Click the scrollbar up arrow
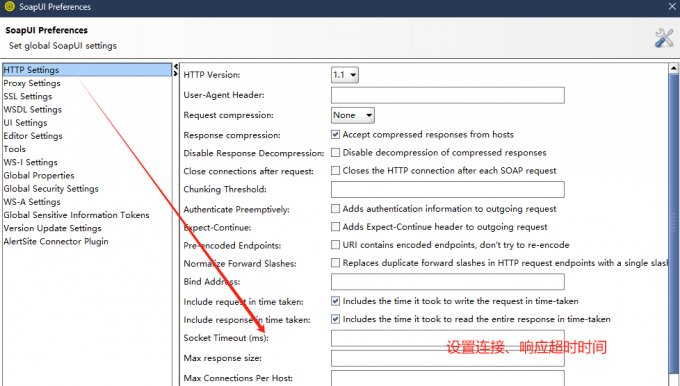This screenshot has height=386, width=680. click(673, 69)
